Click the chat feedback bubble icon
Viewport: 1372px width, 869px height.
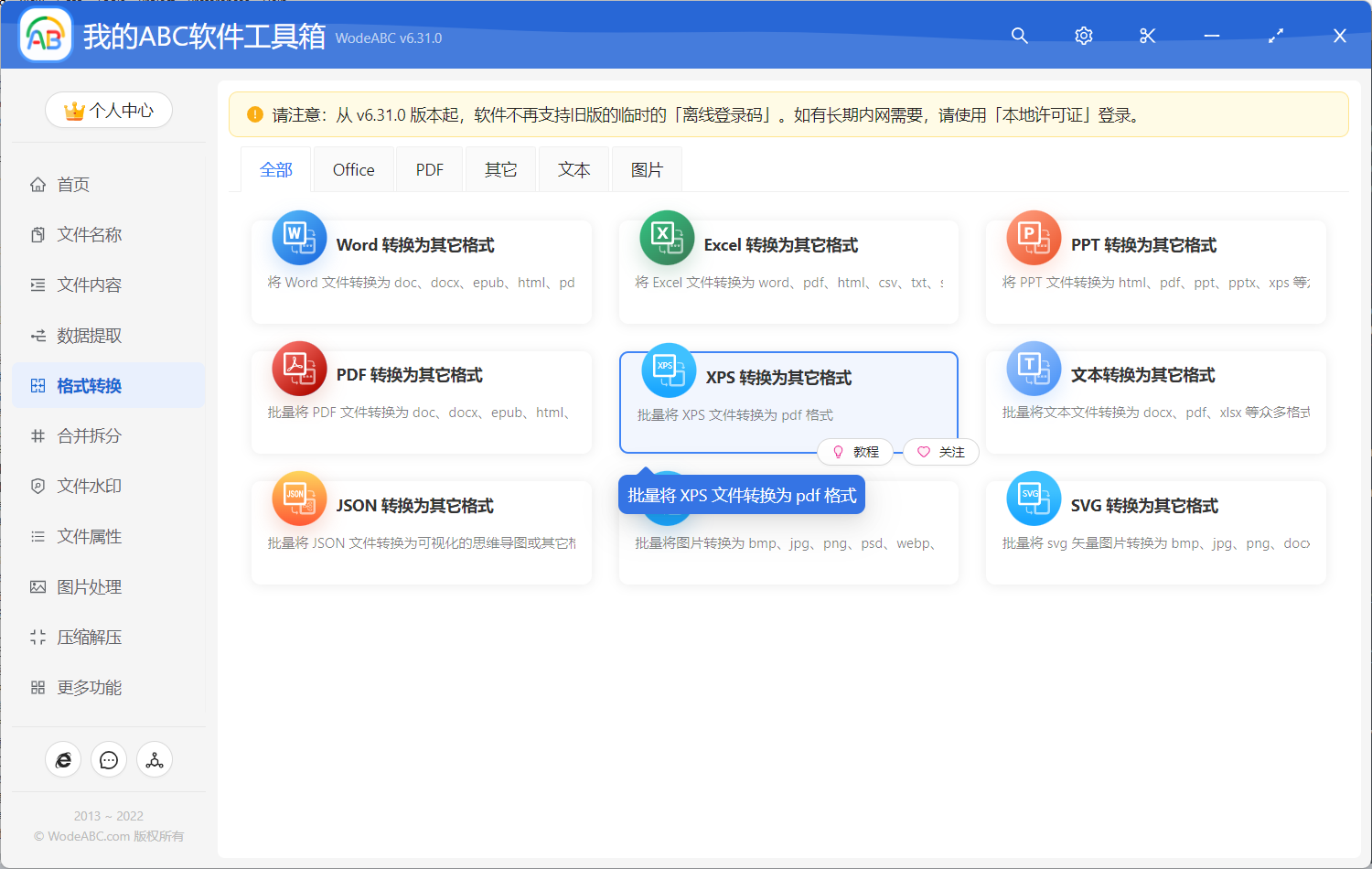coord(109,759)
